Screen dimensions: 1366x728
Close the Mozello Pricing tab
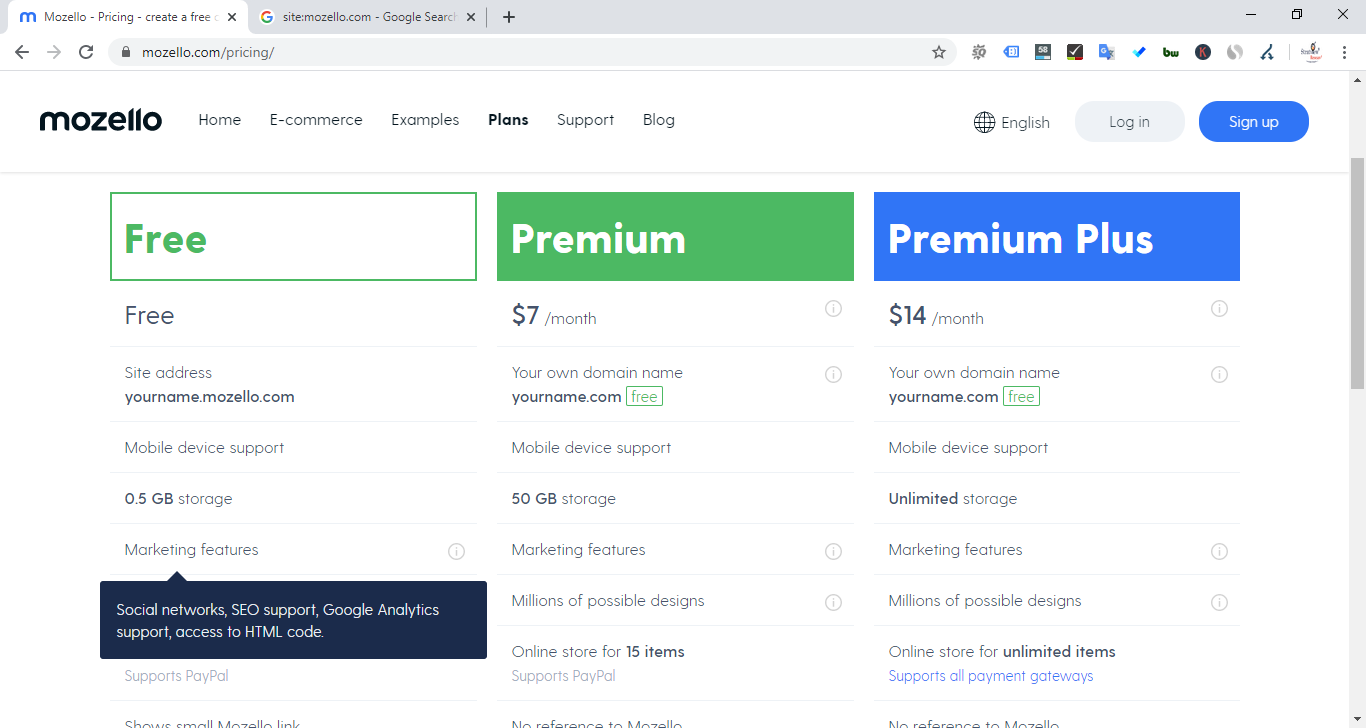(x=232, y=17)
